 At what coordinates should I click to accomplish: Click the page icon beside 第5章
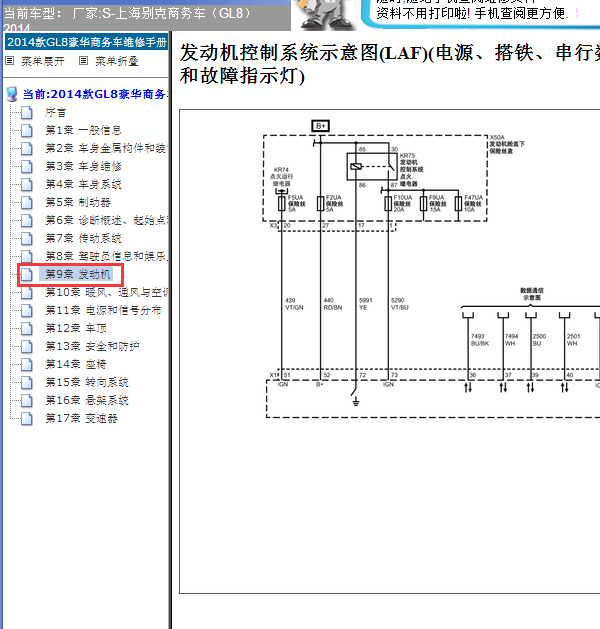27,203
